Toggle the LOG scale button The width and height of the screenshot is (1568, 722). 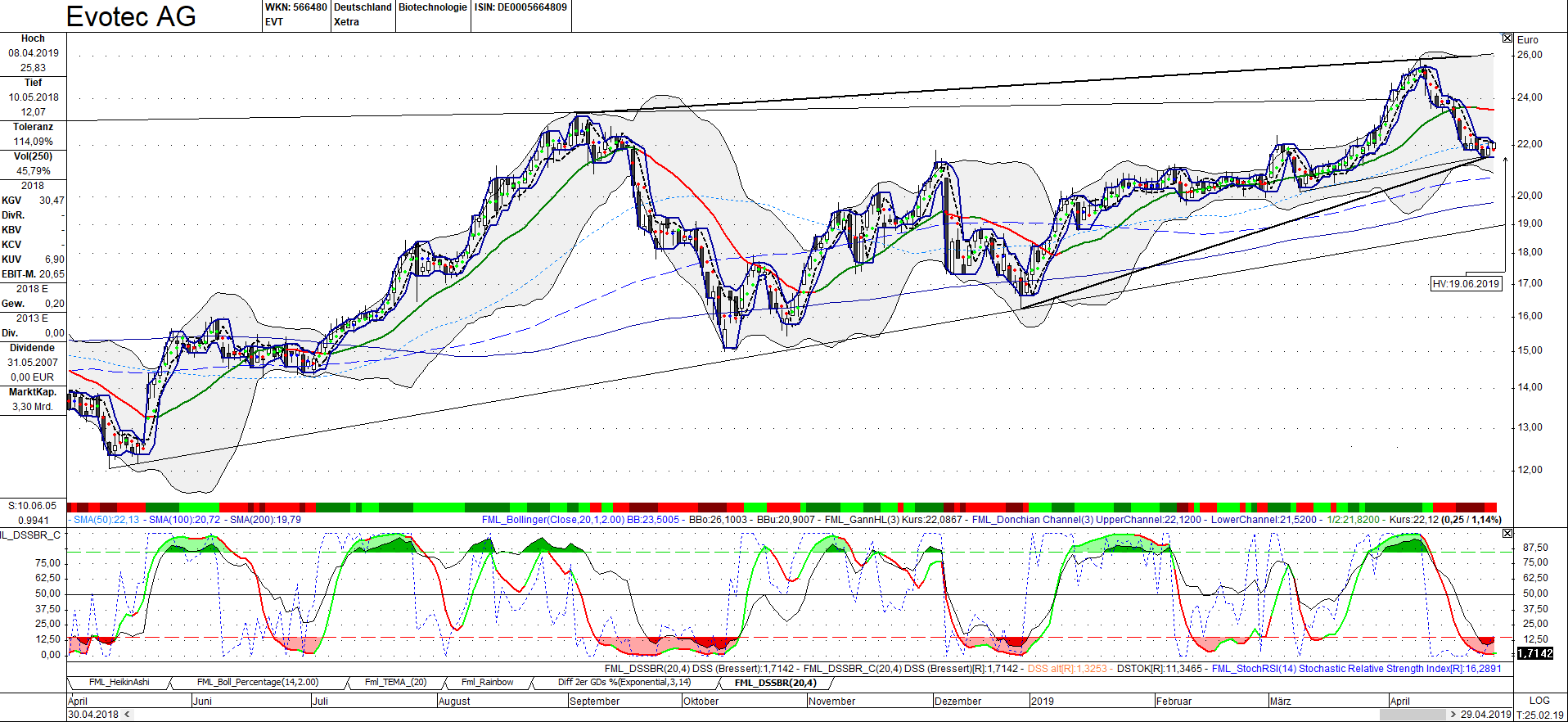(x=1539, y=701)
